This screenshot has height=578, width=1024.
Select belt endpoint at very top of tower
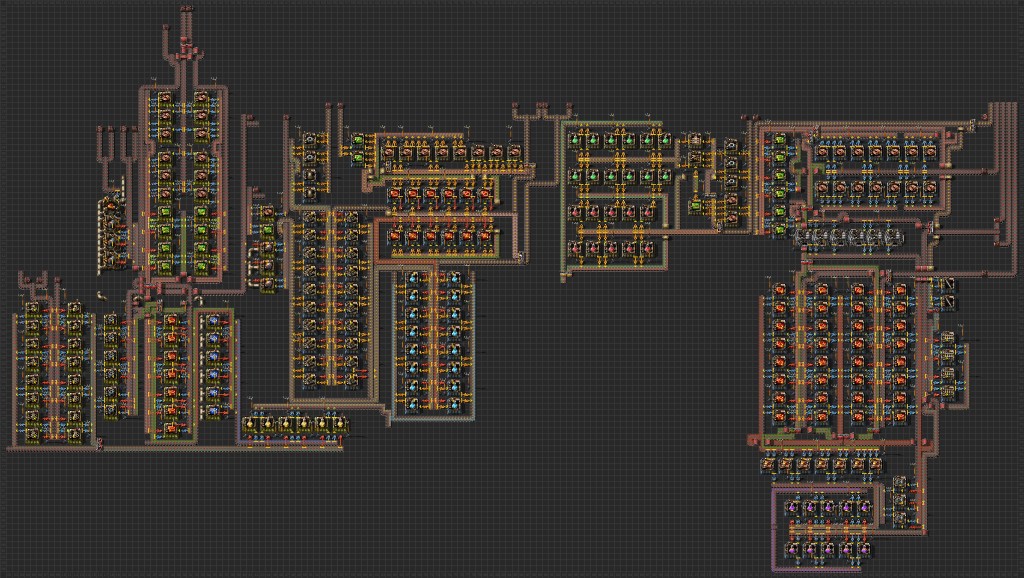[187, 8]
